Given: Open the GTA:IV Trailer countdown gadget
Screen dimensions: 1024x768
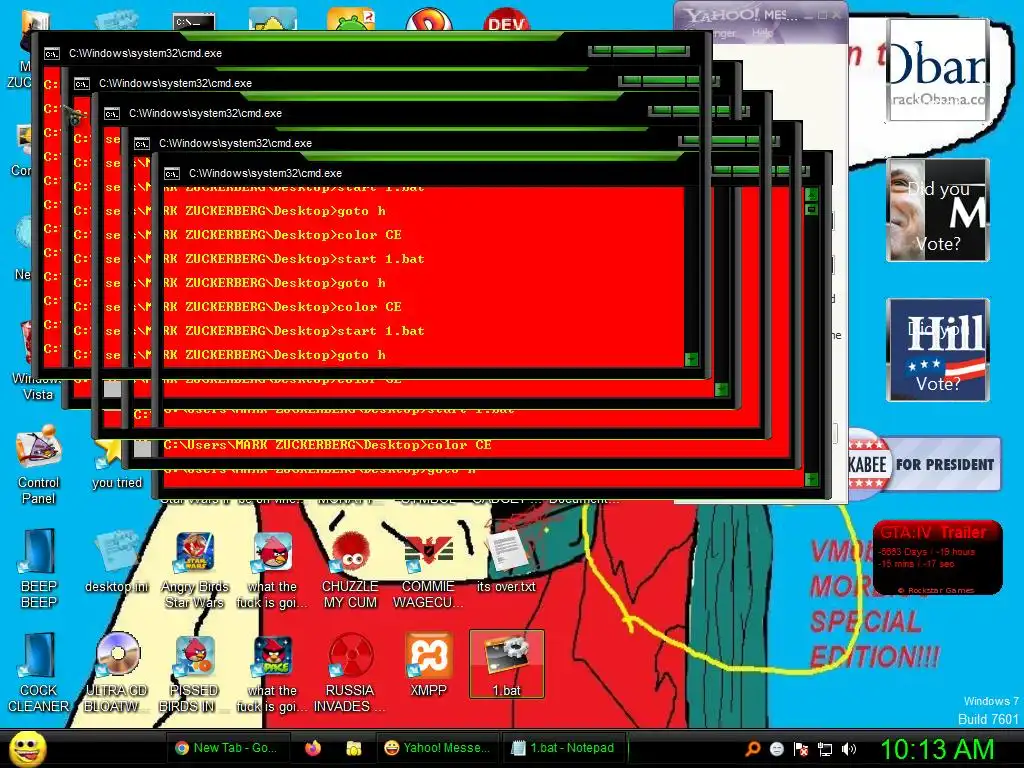Looking at the screenshot, I should coord(937,558).
